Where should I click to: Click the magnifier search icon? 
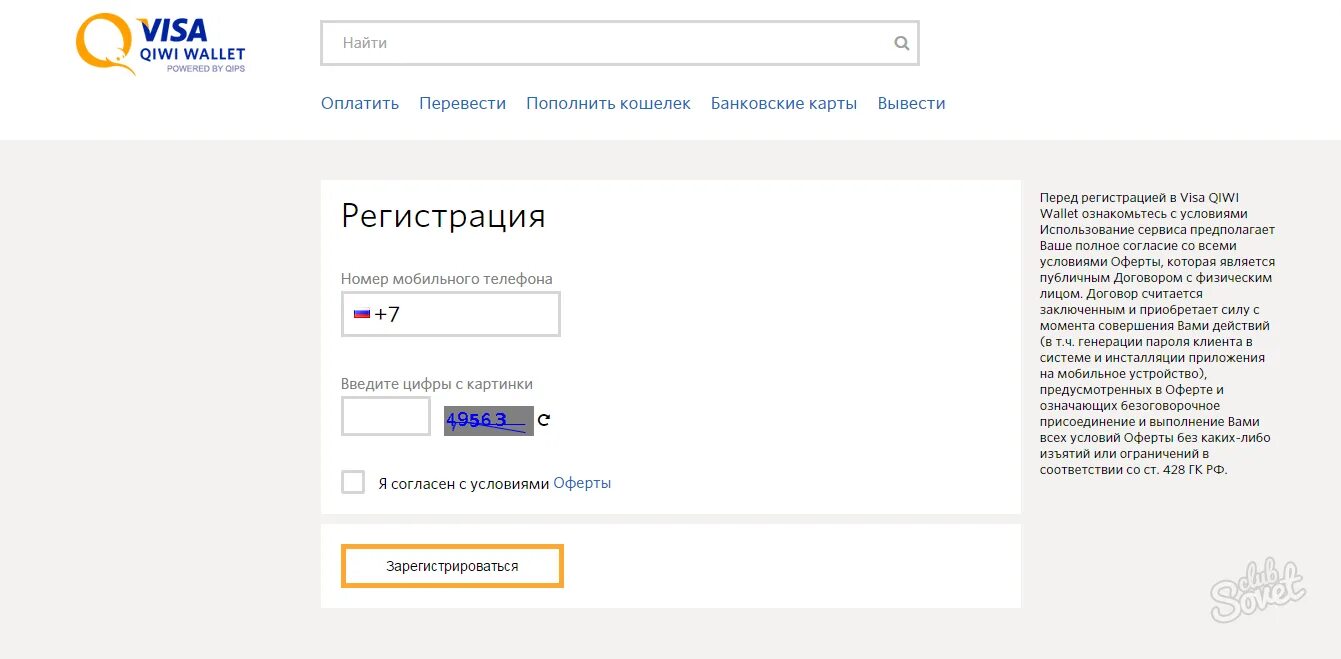pyautogui.click(x=902, y=43)
